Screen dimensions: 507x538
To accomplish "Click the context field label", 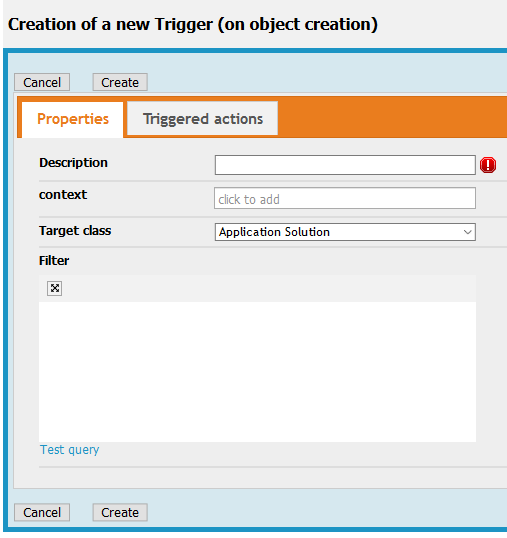I will click(63, 195).
